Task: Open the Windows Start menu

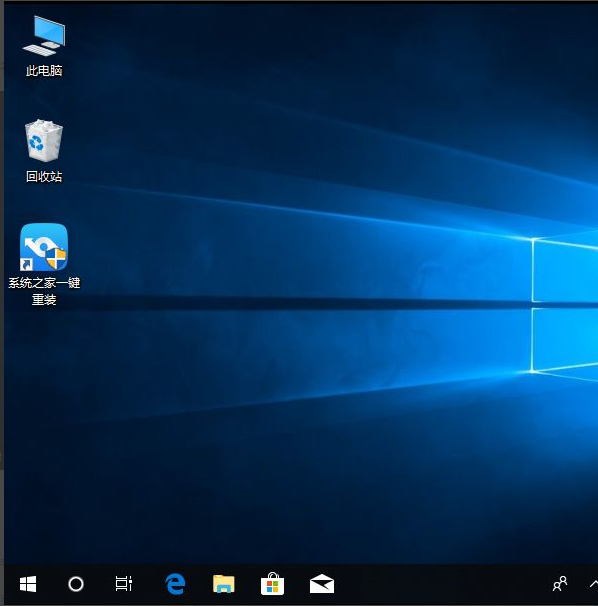Action: pyautogui.click(x=28, y=584)
